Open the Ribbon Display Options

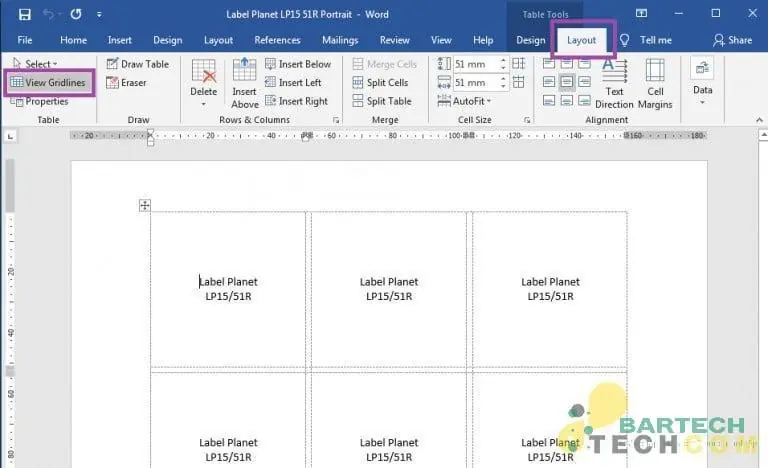pyautogui.click(x=641, y=14)
